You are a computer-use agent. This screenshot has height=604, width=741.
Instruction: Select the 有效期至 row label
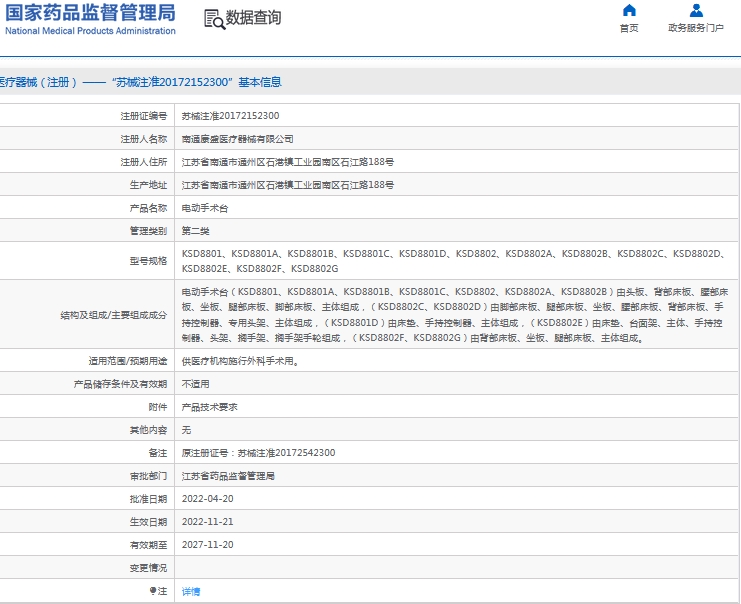(148, 545)
